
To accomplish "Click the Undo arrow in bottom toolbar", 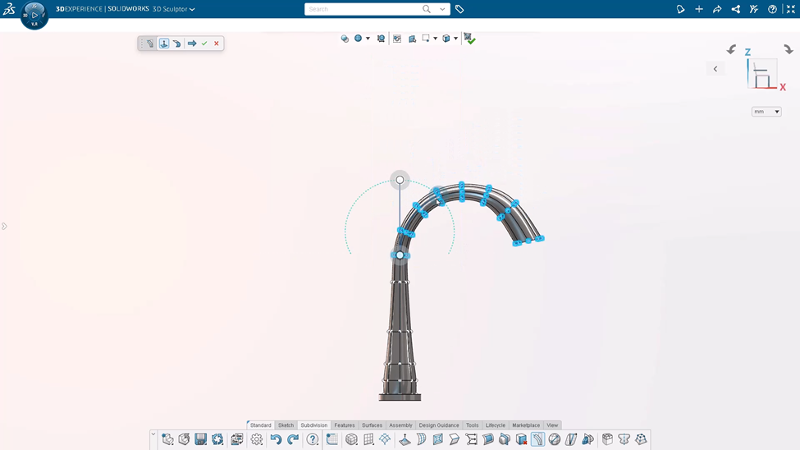I will pos(276,439).
